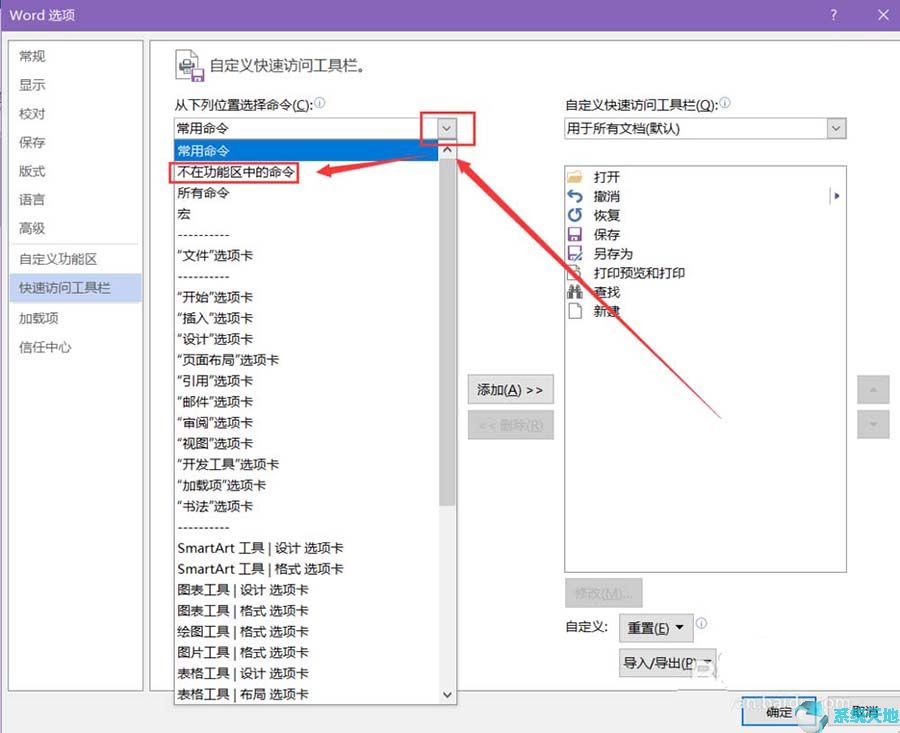
Task: Click the 添加(A) button
Action: (510, 390)
